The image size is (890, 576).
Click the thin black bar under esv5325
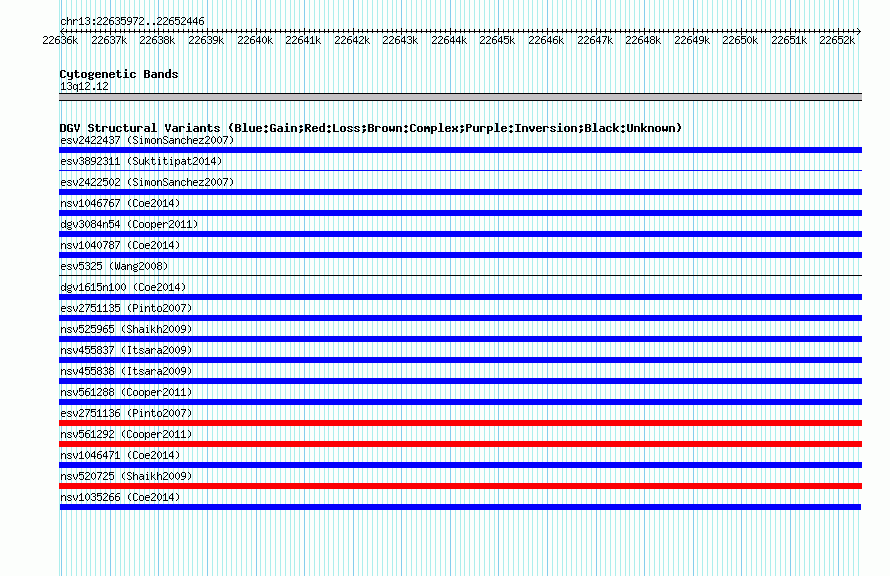pos(460,275)
